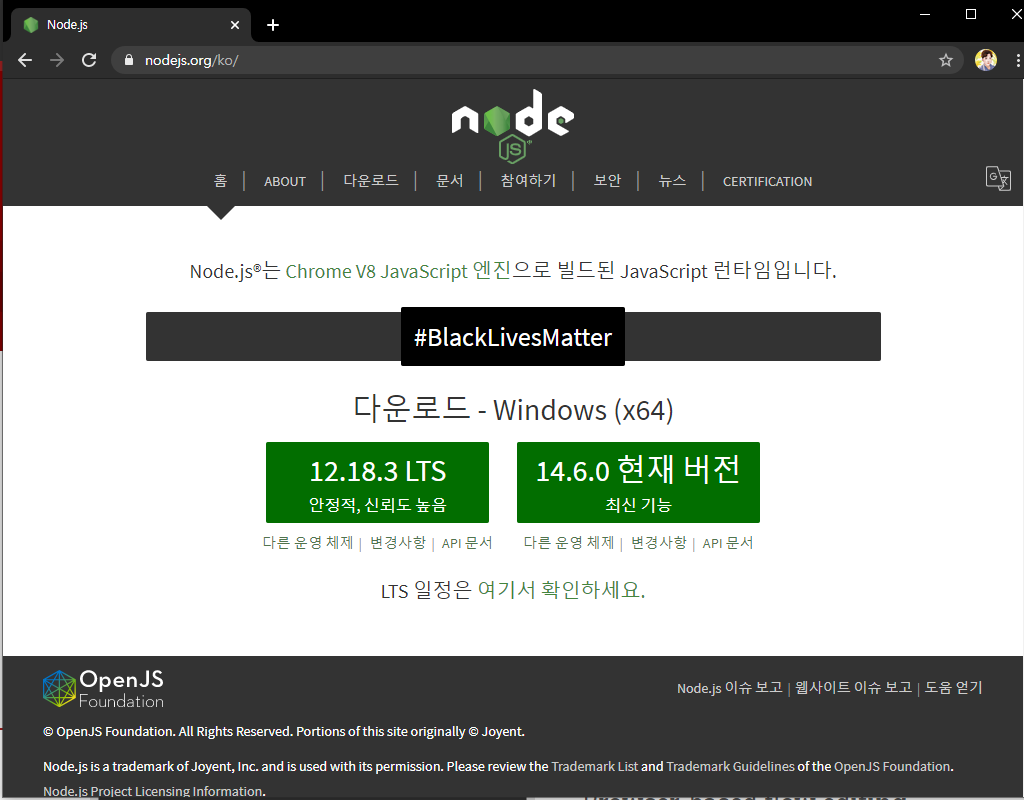Click the OpenJS Foundation logo

(x=103, y=688)
